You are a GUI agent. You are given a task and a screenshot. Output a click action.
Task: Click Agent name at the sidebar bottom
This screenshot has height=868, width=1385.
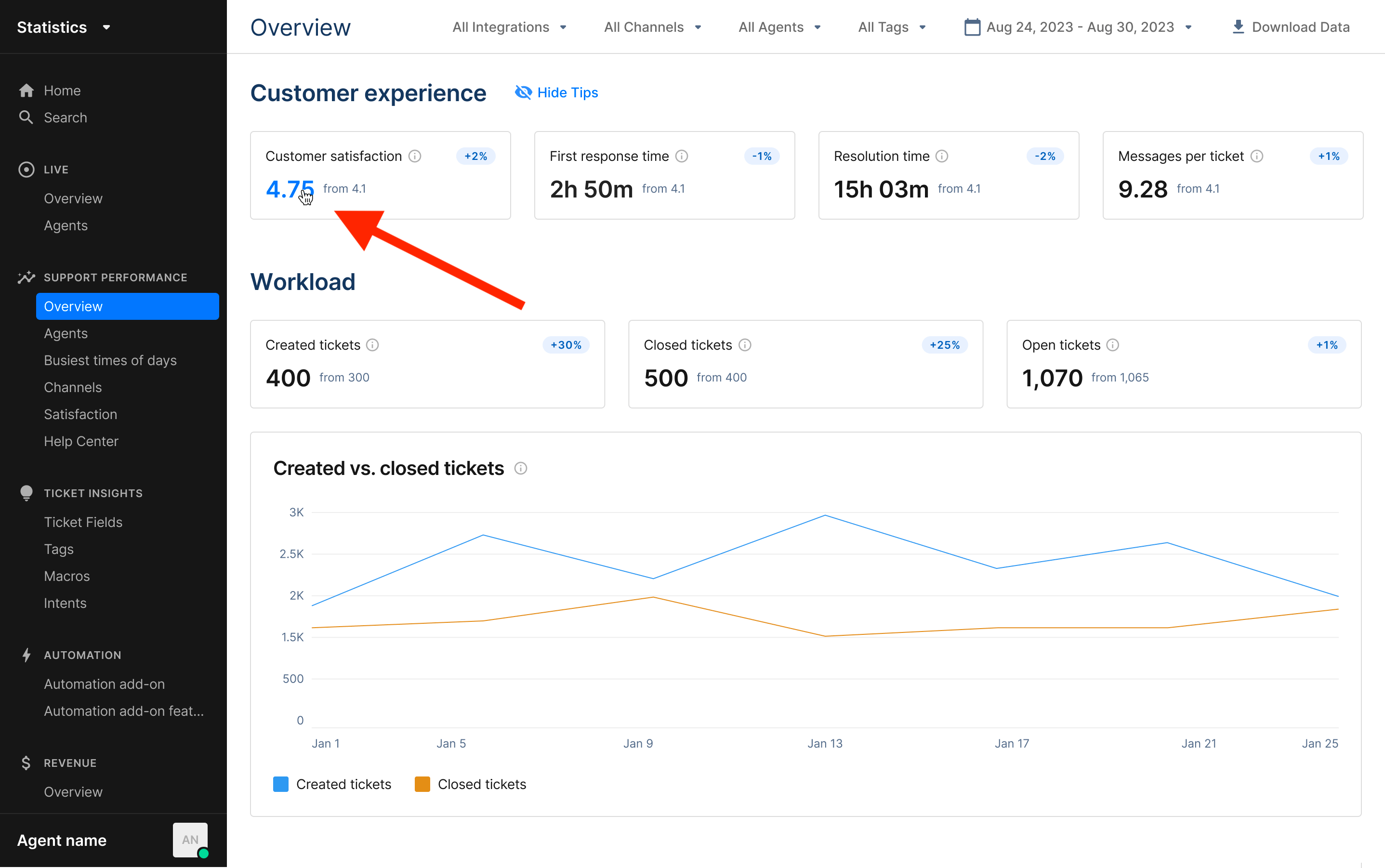pyautogui.click(x=62, y=841)
